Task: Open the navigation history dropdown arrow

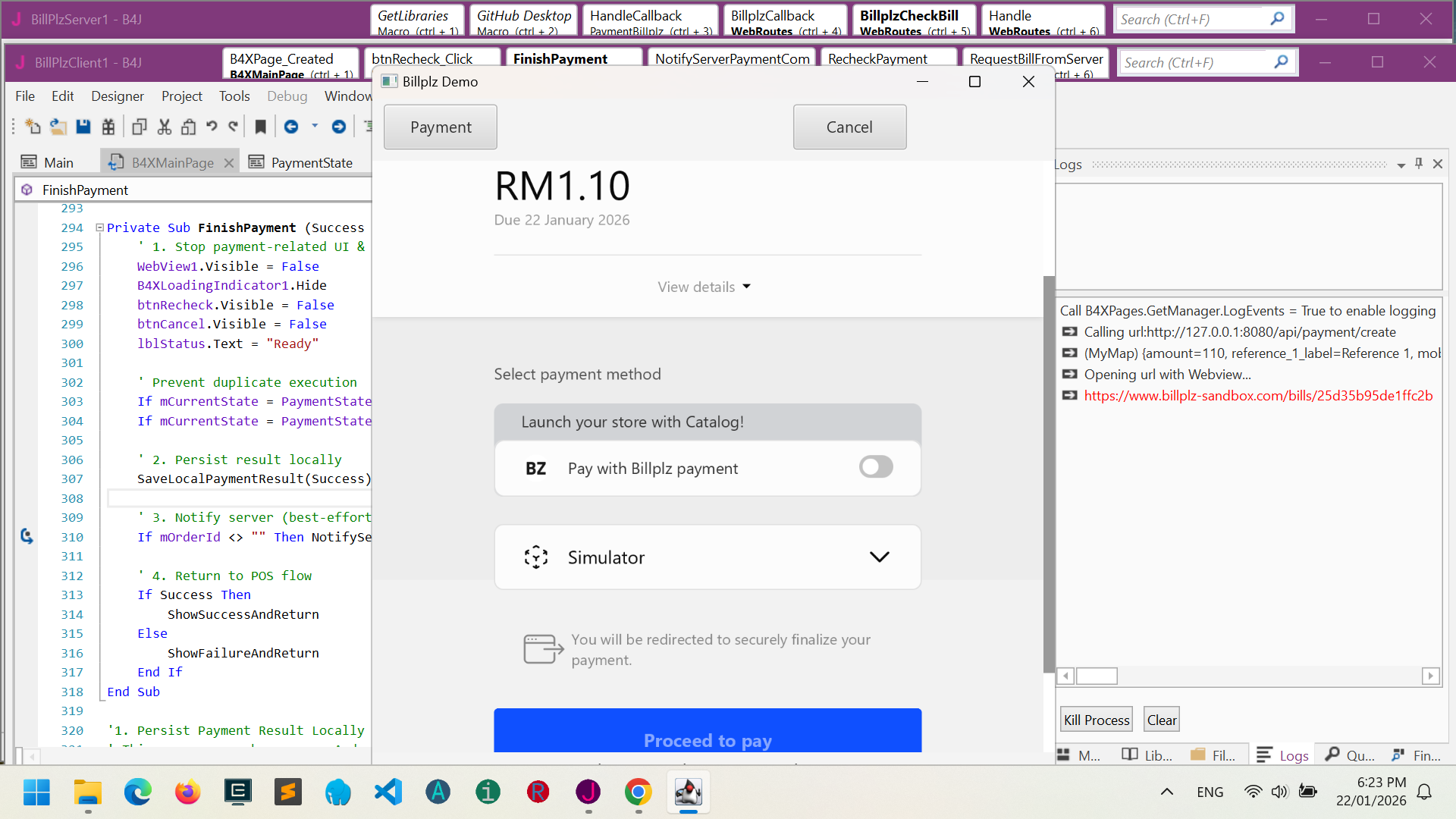Action: point(315,127)
